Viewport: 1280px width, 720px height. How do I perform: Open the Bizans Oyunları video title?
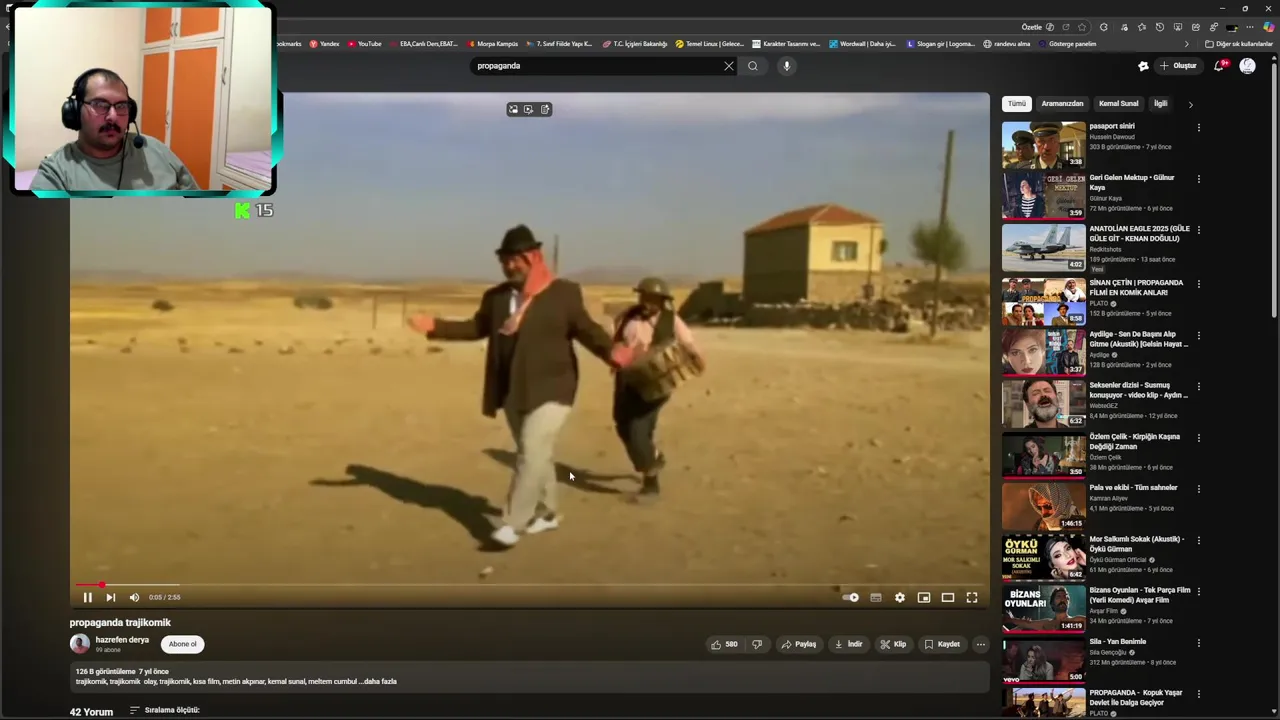pyautogui.click(x=1139, y=595)
